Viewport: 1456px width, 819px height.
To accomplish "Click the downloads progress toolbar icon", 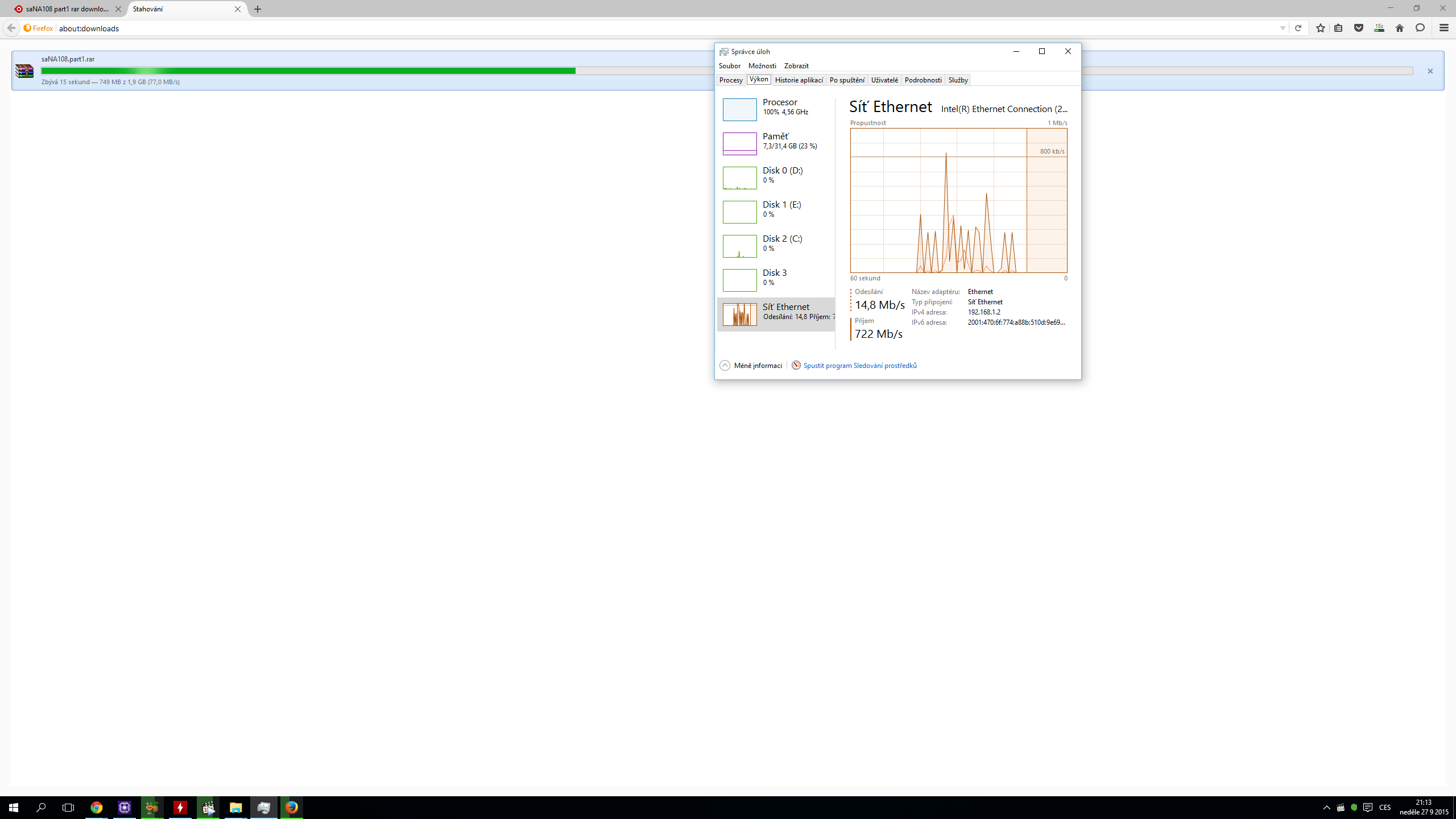I will [1379, 28].
